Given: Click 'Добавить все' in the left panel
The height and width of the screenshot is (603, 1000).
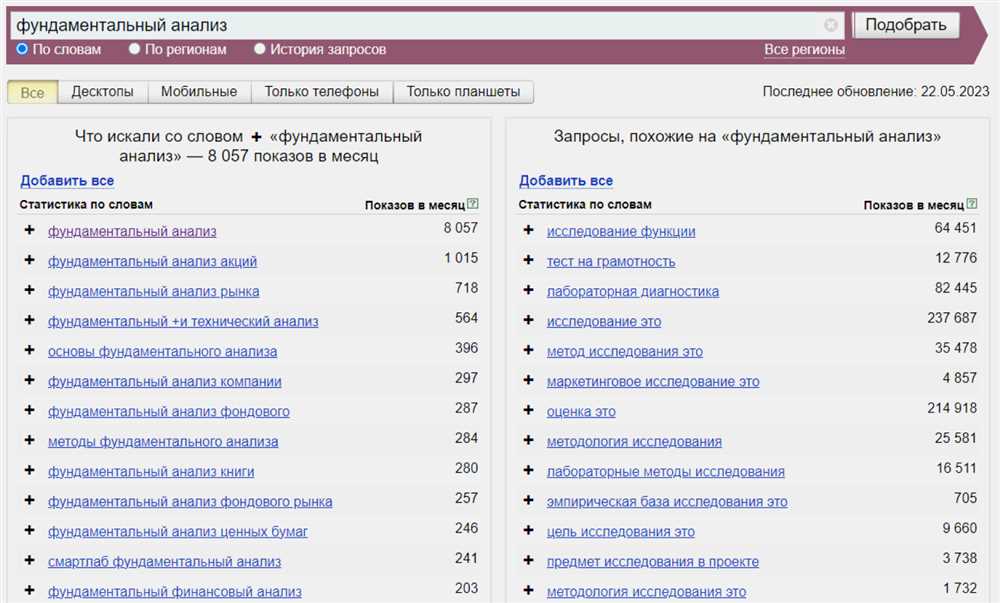Looking at the screenshot, I should pyautogui.click(x=67, y=180).
